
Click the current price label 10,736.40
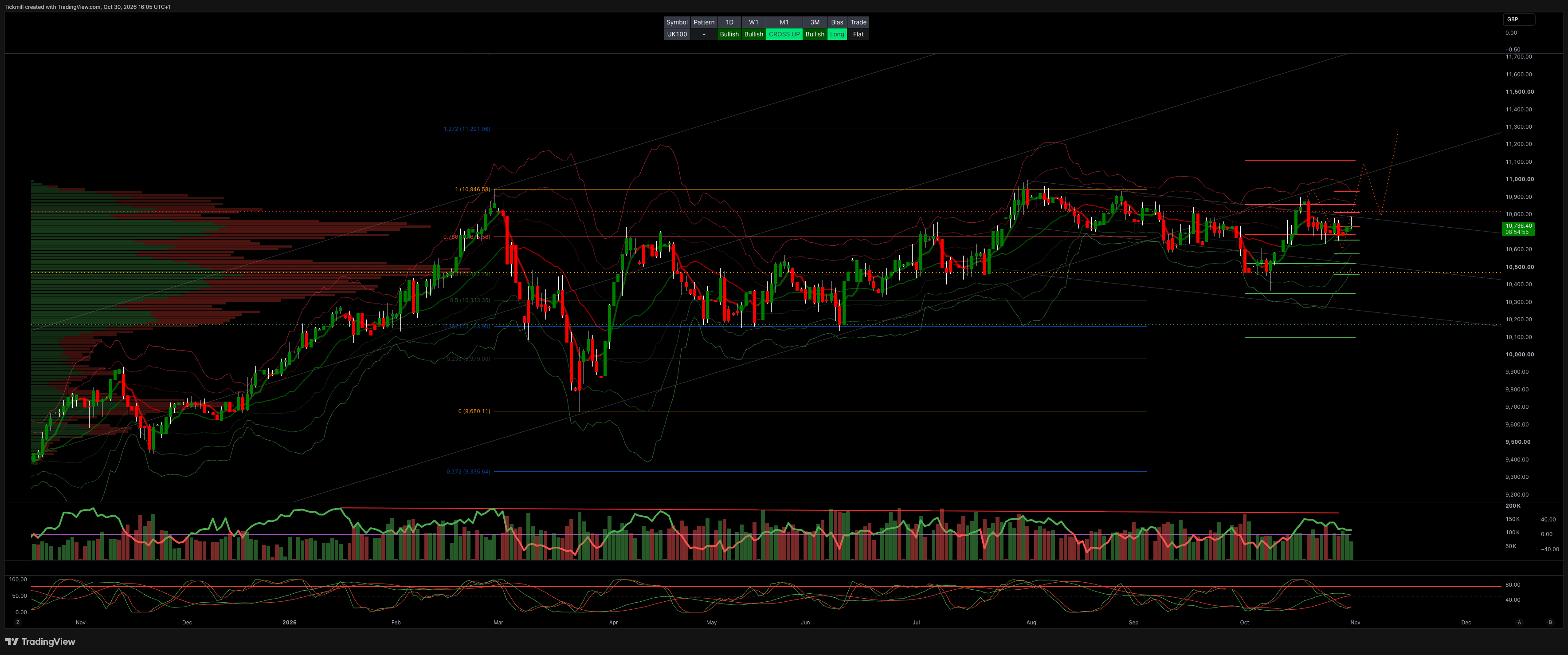click(x=1519, y=226)
